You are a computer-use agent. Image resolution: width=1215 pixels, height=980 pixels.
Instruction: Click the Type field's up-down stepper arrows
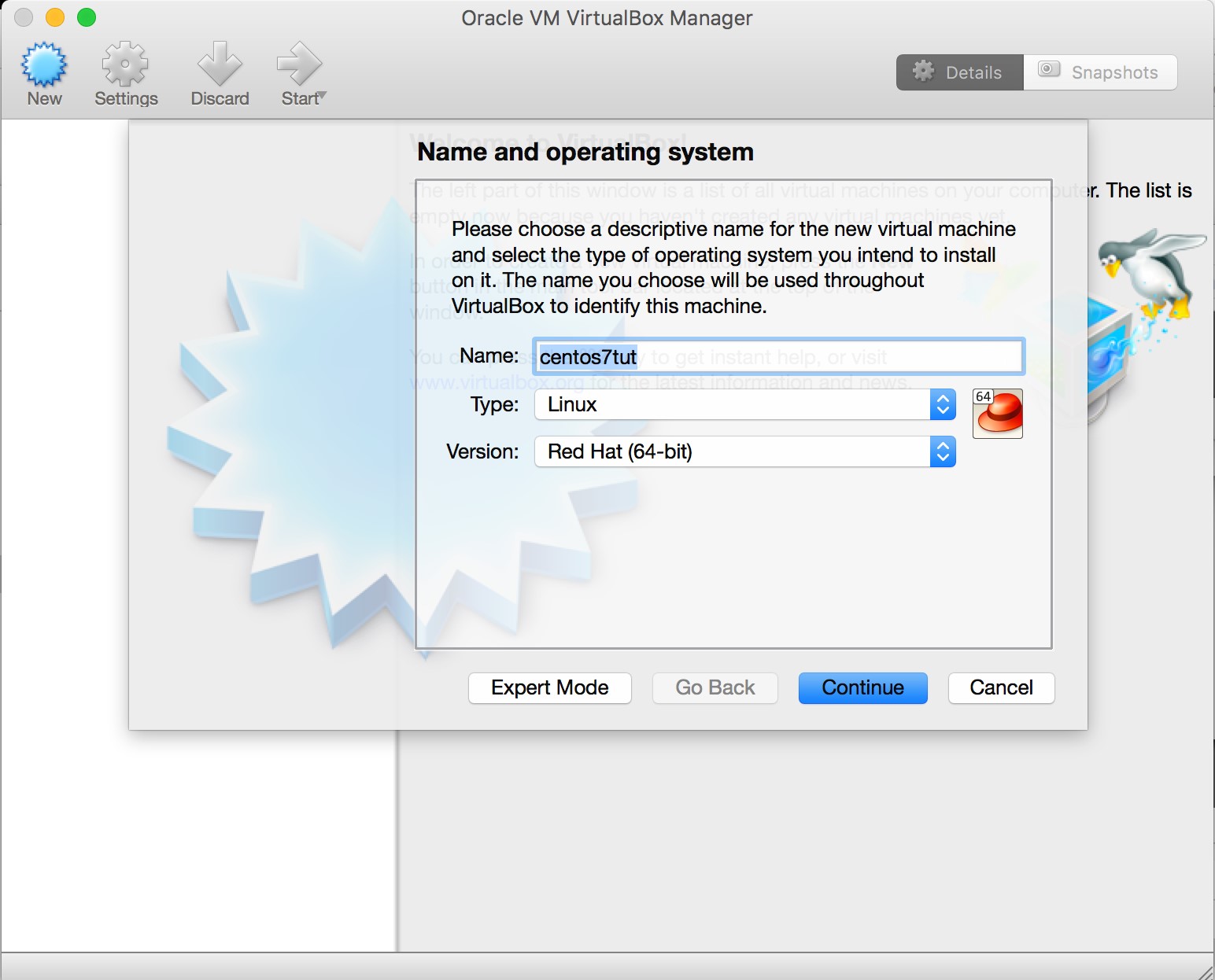pos(942,404)
